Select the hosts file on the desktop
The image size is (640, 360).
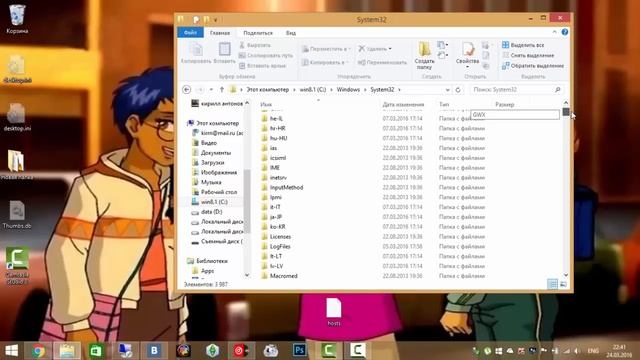pyautogui.click(x=334, y=311)
